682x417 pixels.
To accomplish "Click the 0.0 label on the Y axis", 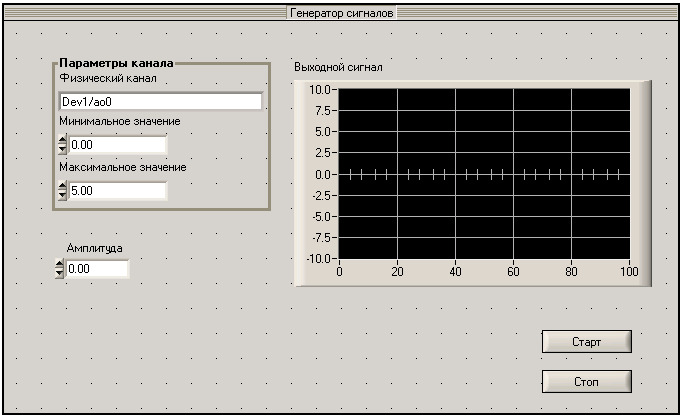I will click(323, 174).
